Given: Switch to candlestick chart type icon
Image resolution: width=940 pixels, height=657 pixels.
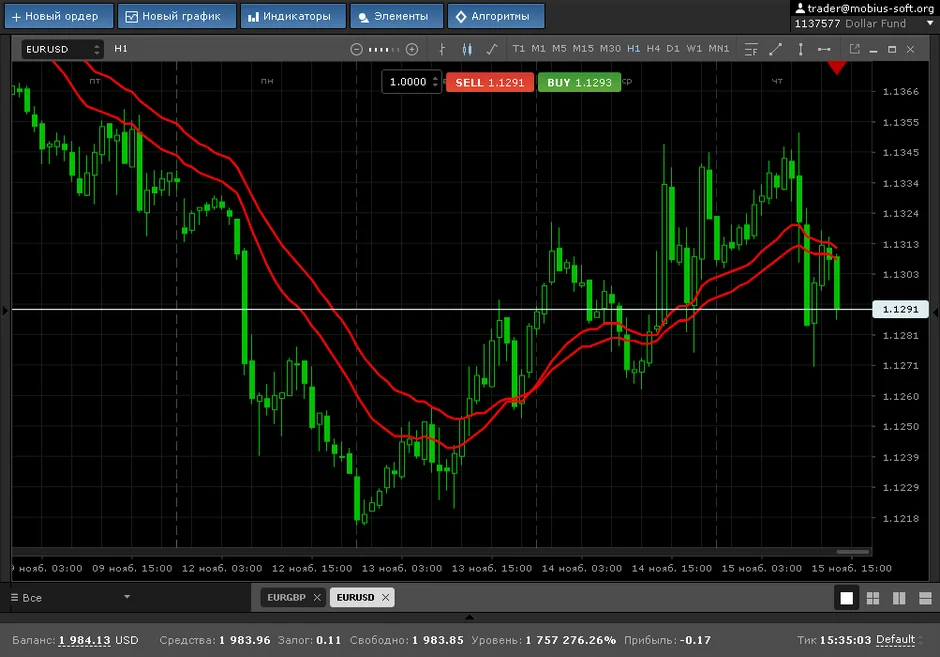Looking at the screenshot, I should pyautogui.click(x=467, y=49).
